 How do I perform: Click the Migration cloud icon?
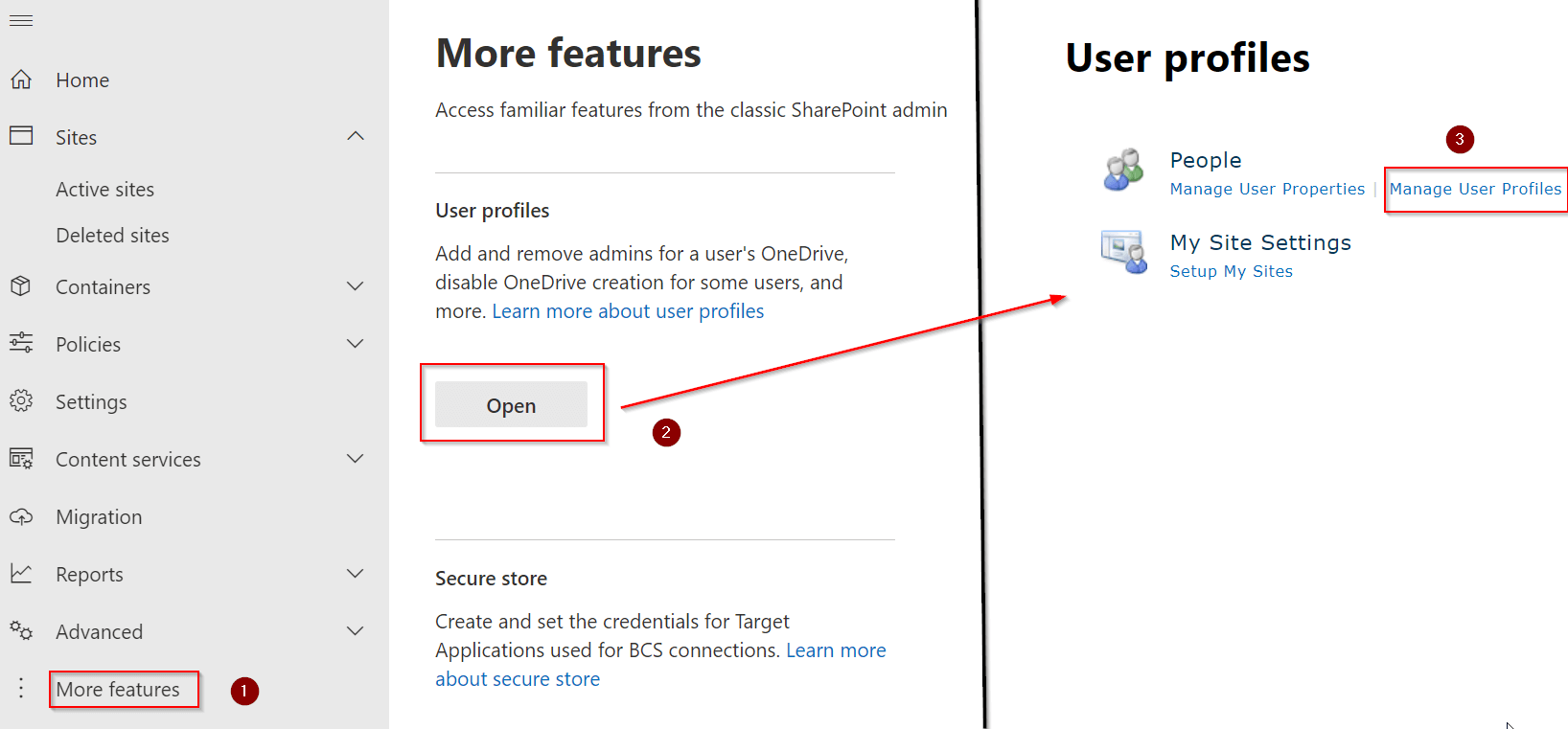click(21, 516)
